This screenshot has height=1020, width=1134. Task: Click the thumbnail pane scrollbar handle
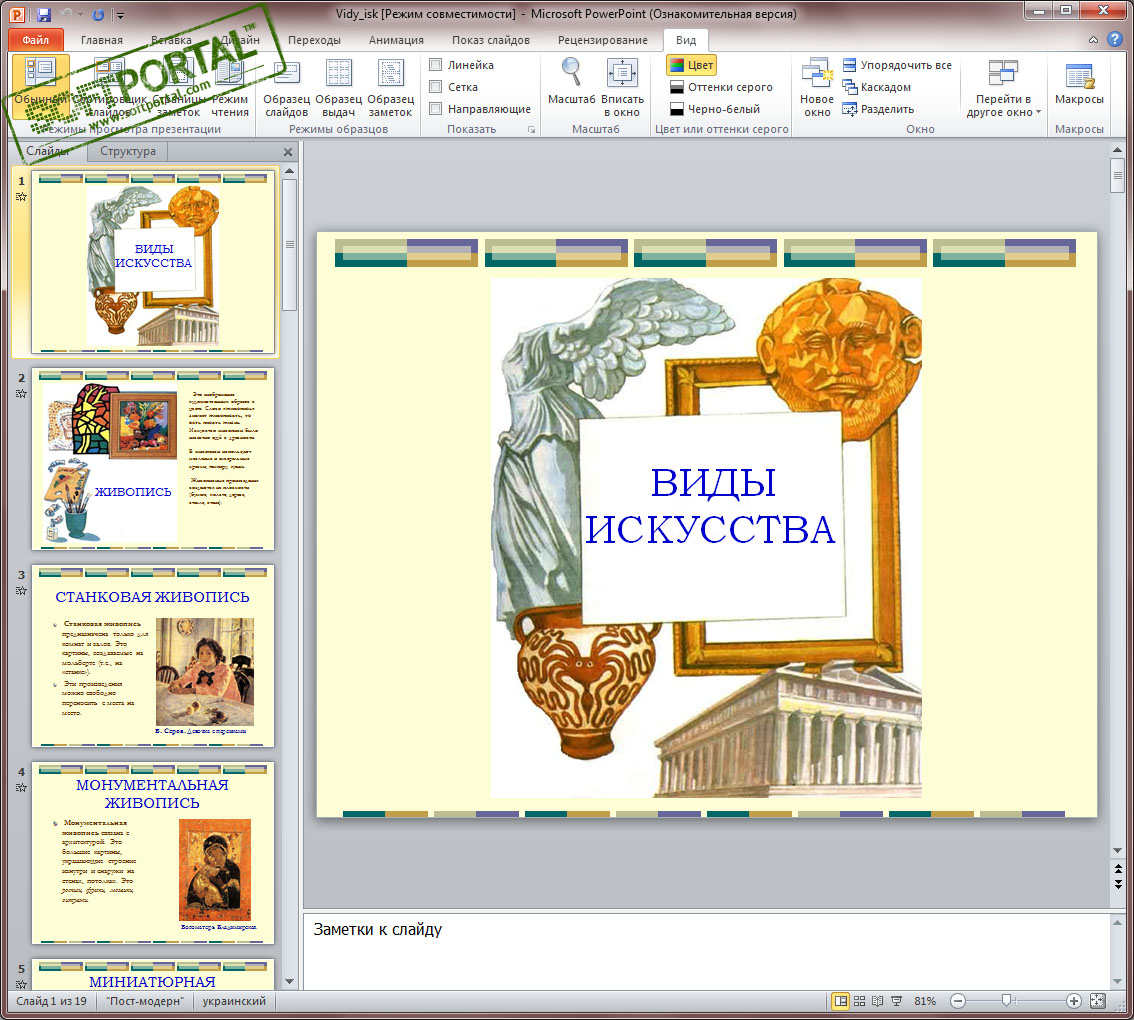coord(289,245)
